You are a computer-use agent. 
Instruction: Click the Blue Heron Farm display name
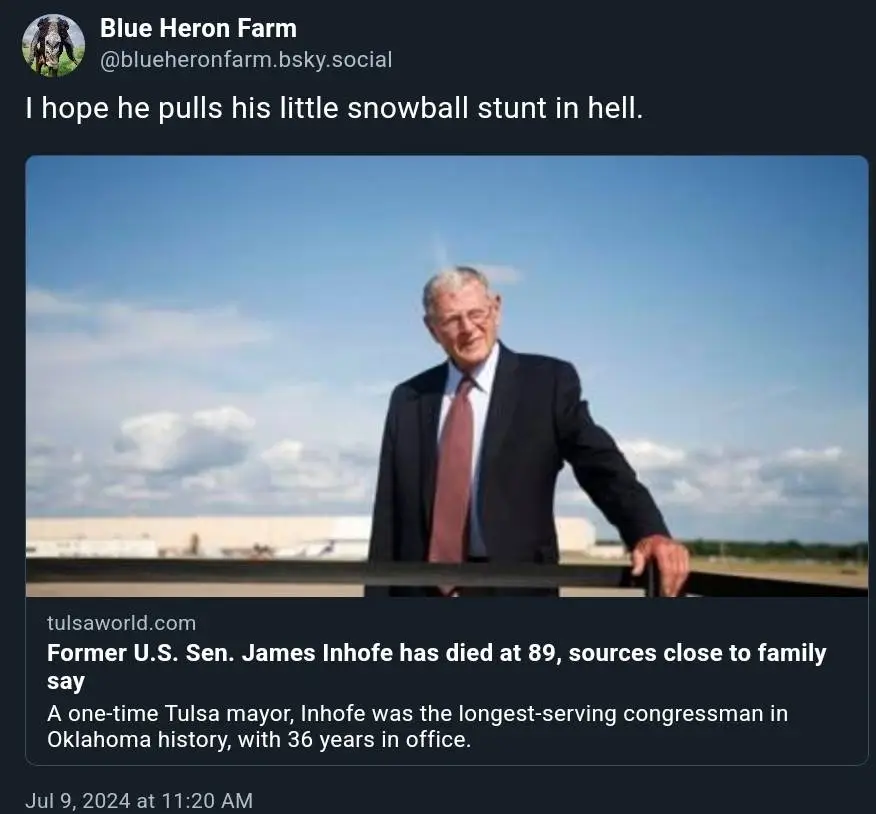tap(198, 28)
